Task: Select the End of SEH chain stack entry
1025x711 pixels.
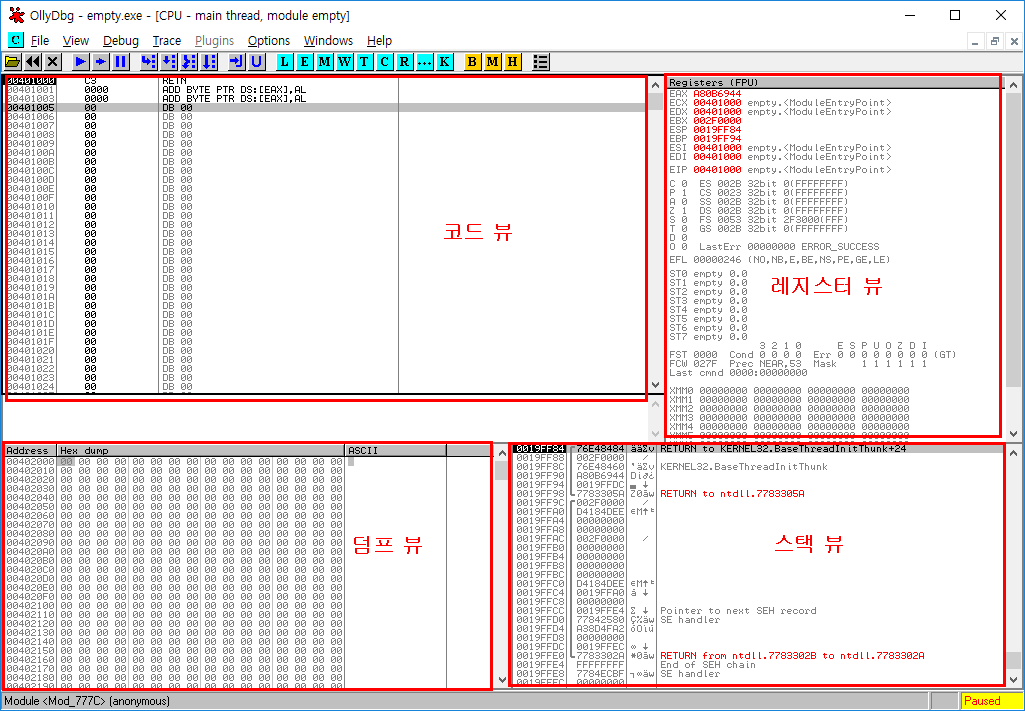Action: coord(708,665)
